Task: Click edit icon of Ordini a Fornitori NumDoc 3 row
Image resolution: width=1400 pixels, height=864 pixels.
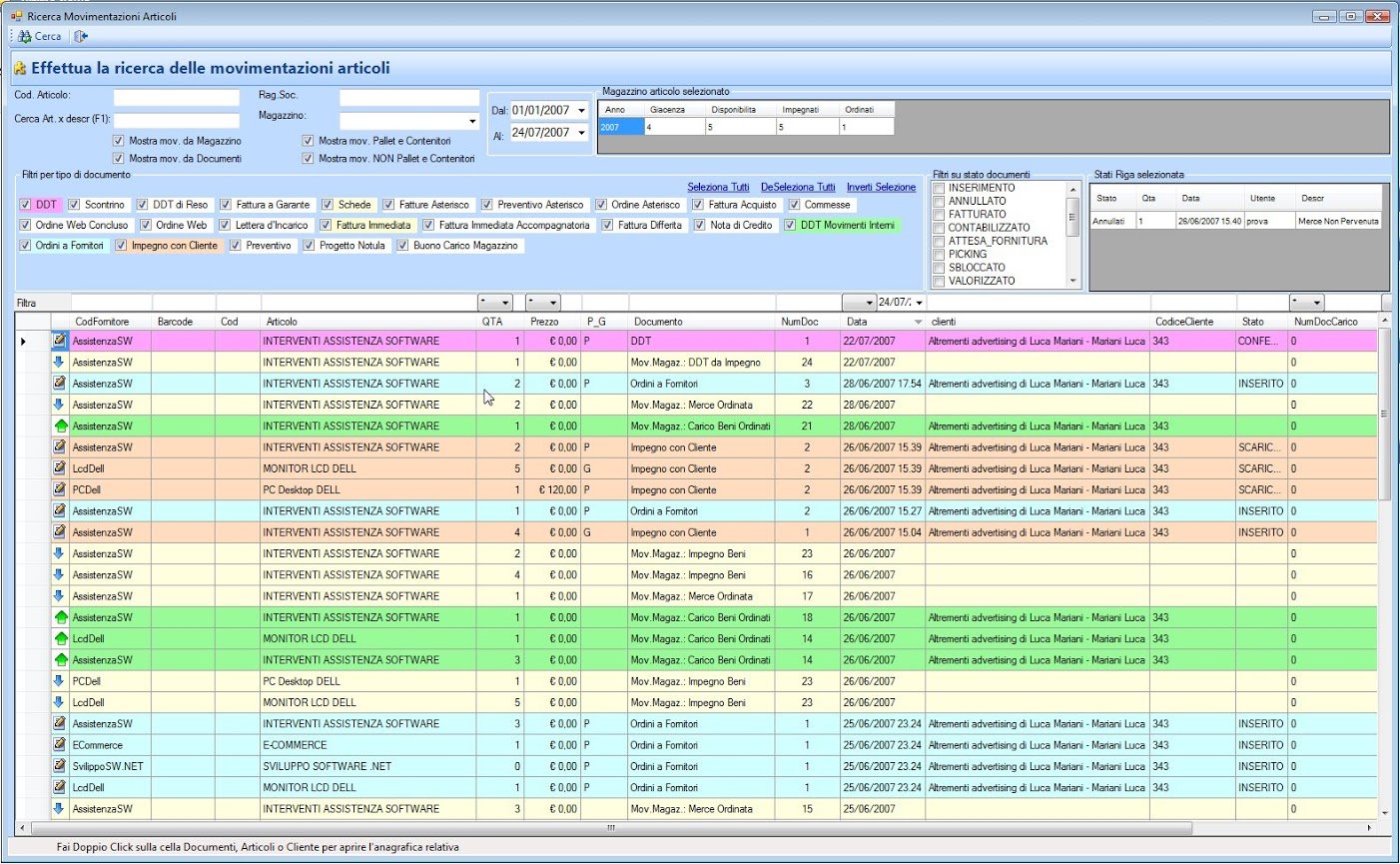Action: (x=60, y=383)
